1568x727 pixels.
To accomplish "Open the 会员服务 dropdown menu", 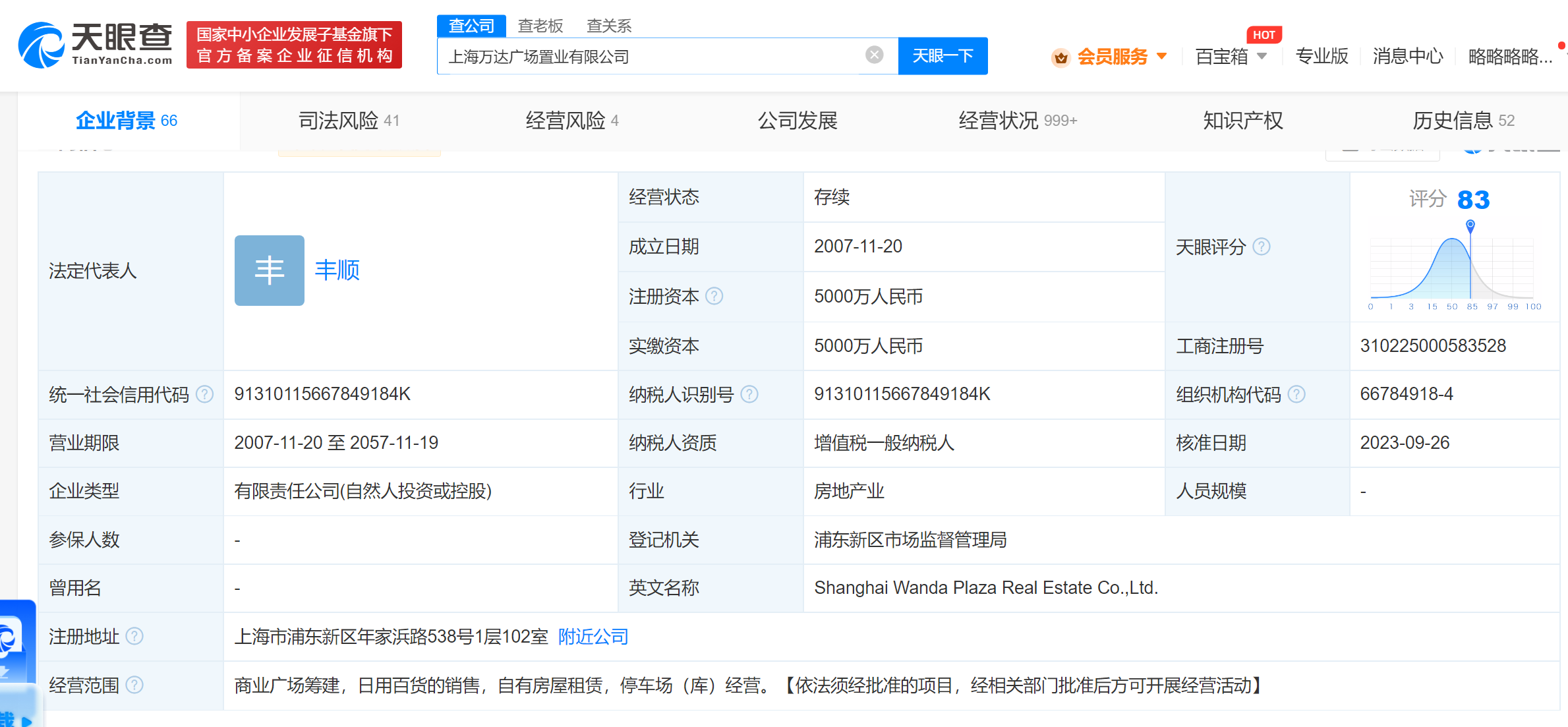I will pos(1122,57).
